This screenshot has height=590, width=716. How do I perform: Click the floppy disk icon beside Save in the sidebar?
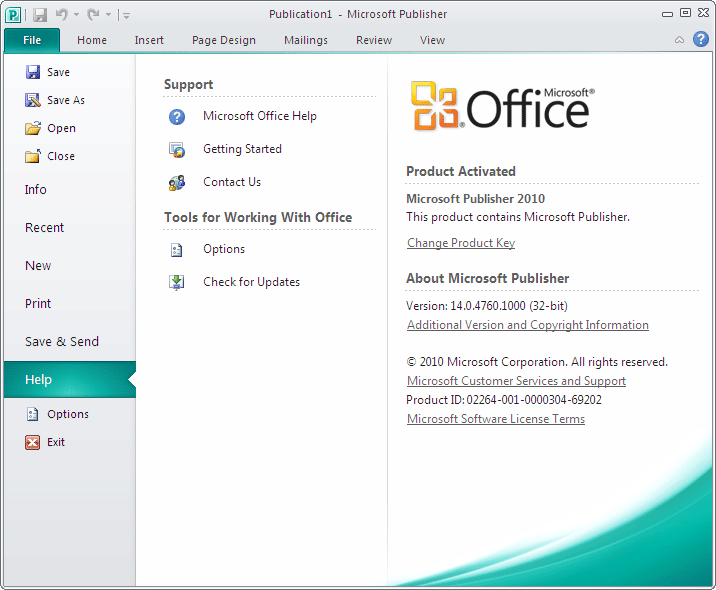tap(33, 72)
